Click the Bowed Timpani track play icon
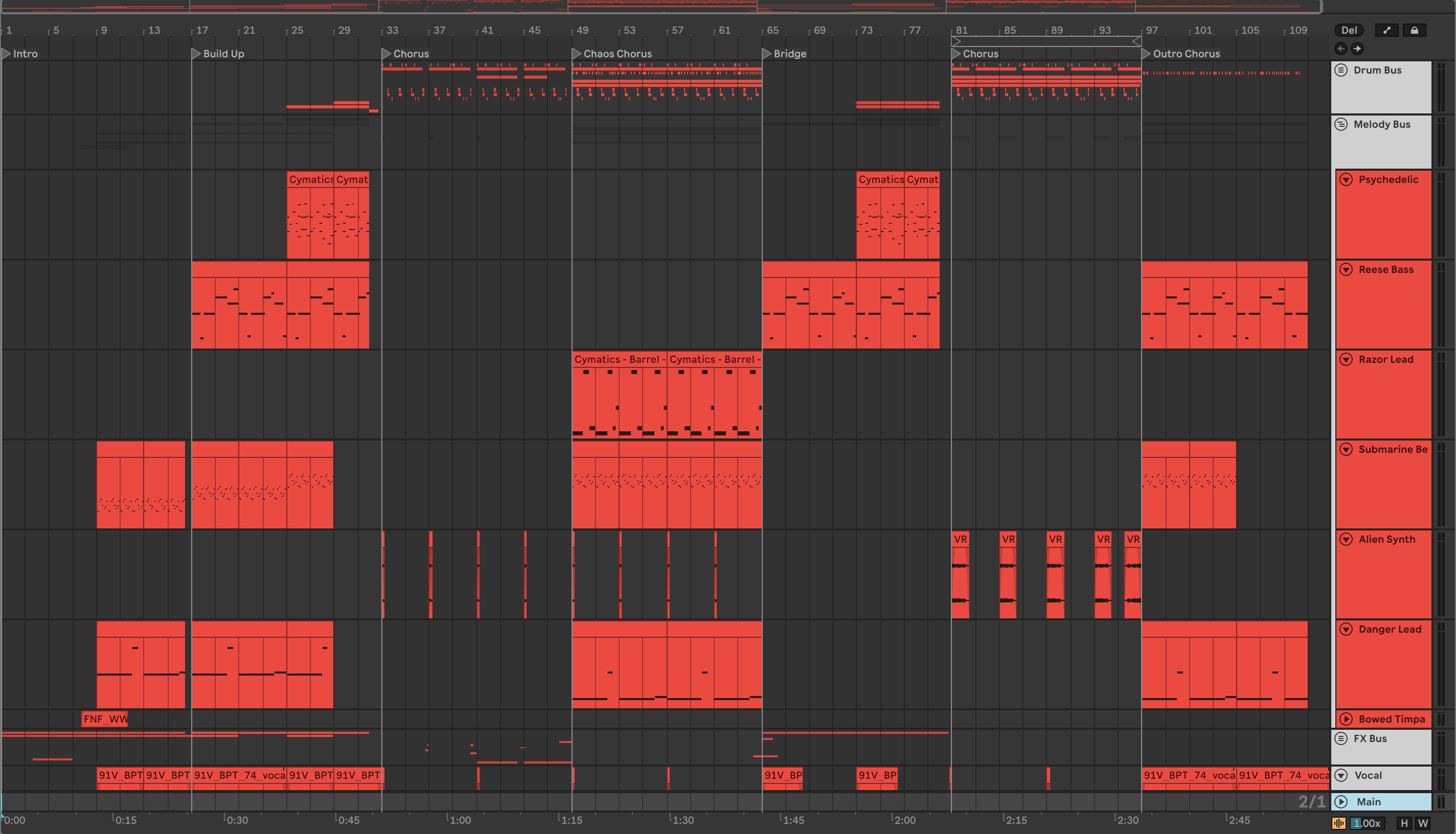This screenshot has width=1456, height=834. click(1346, 720)
